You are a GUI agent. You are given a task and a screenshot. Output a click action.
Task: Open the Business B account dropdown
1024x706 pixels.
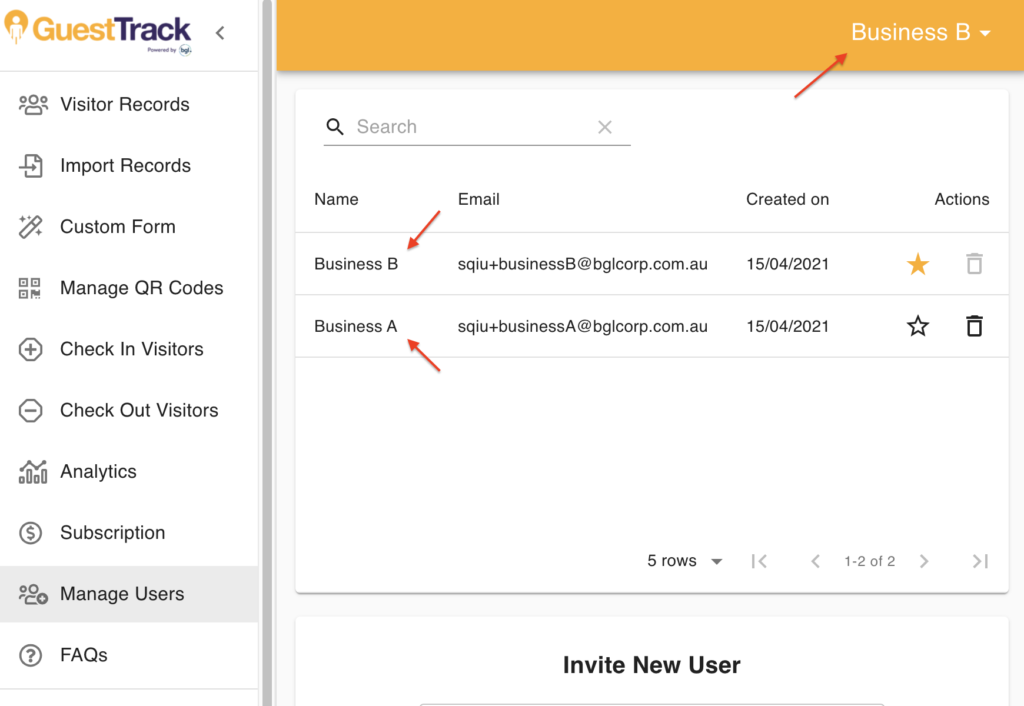tap(920, 33)
